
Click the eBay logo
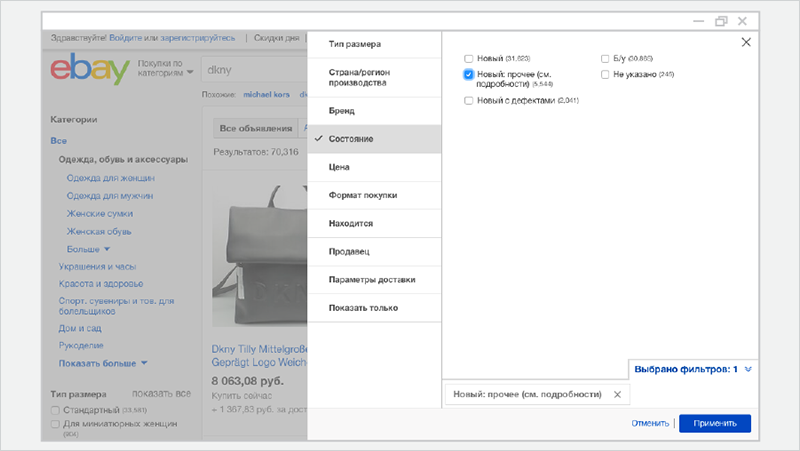[x=90, y=69]
